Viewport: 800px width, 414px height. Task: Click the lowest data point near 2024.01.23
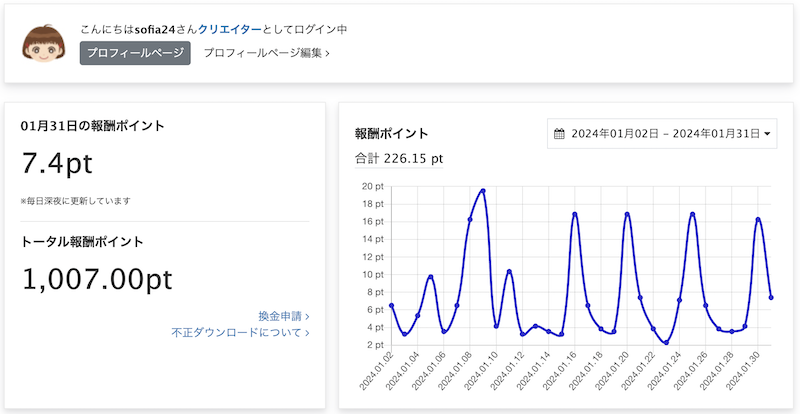(x=666, y=343)
